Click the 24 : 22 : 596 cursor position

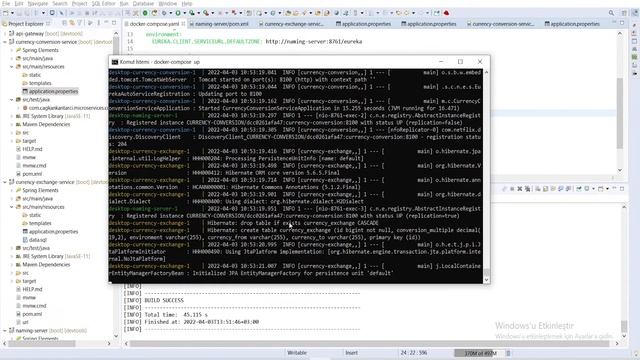point(414,353)
